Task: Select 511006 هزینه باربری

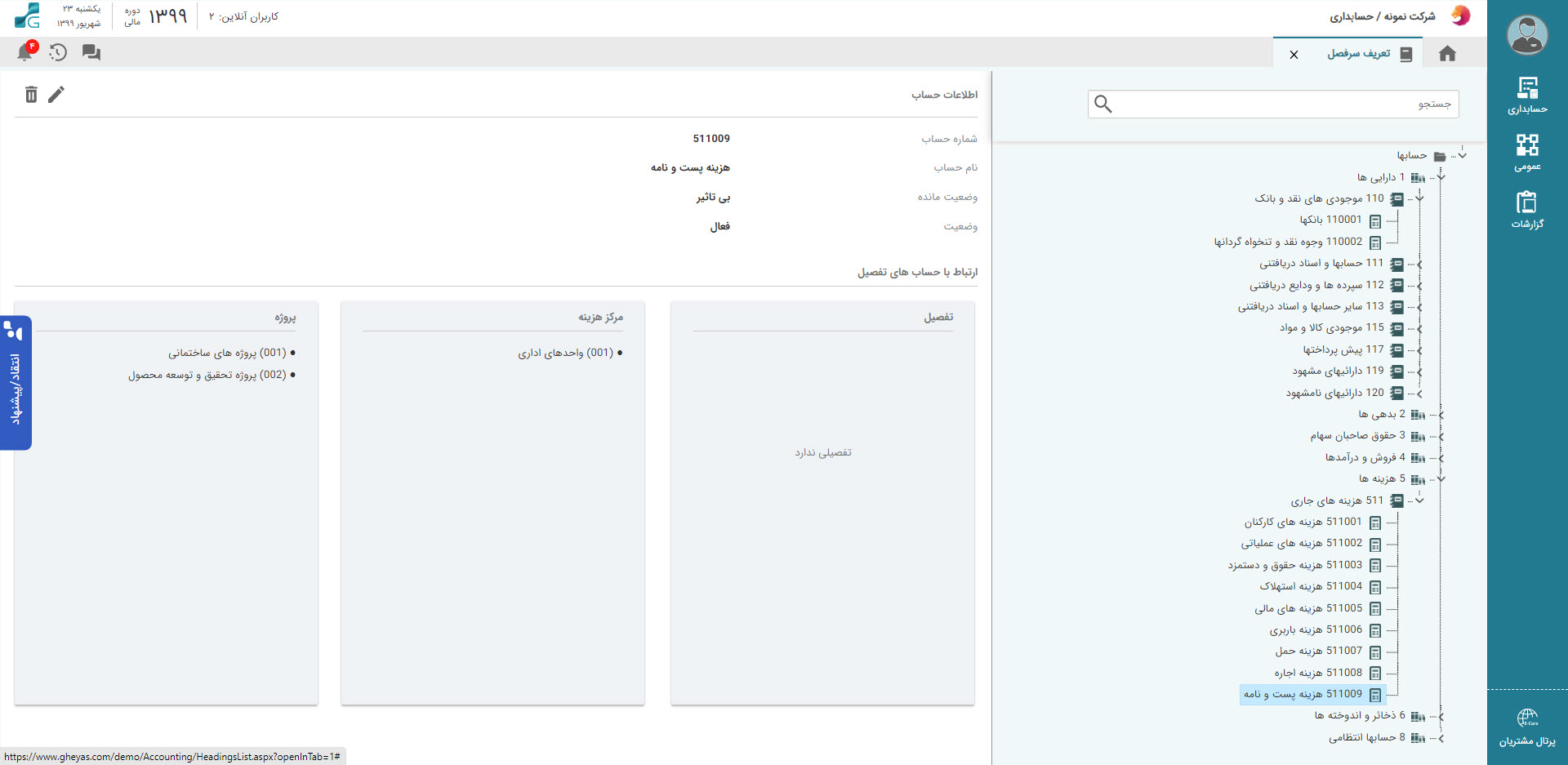Action: pos(1316,629)
